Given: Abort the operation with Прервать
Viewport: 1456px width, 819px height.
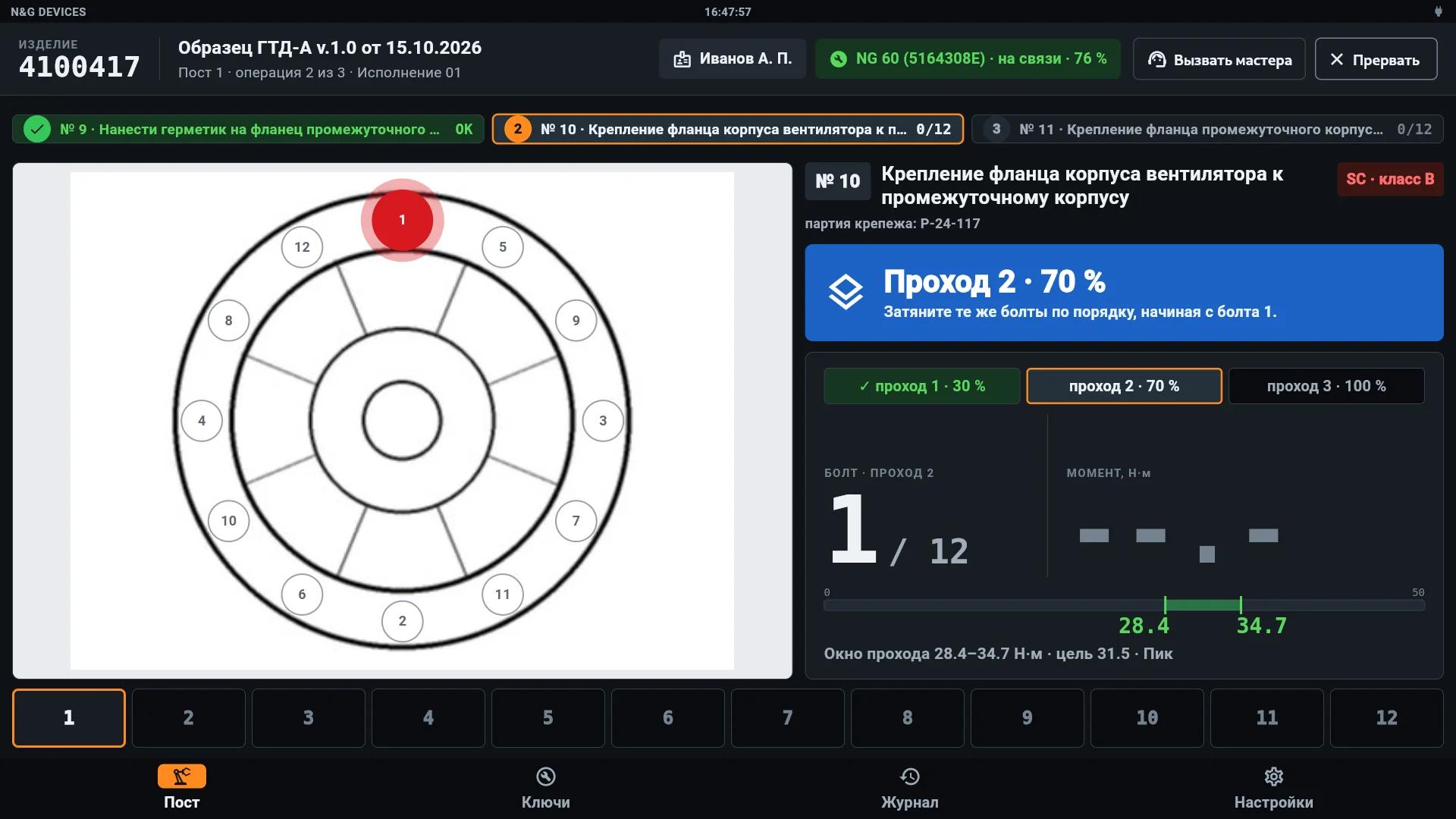Looking at the screenshot, I should (x=1376, y=59).
